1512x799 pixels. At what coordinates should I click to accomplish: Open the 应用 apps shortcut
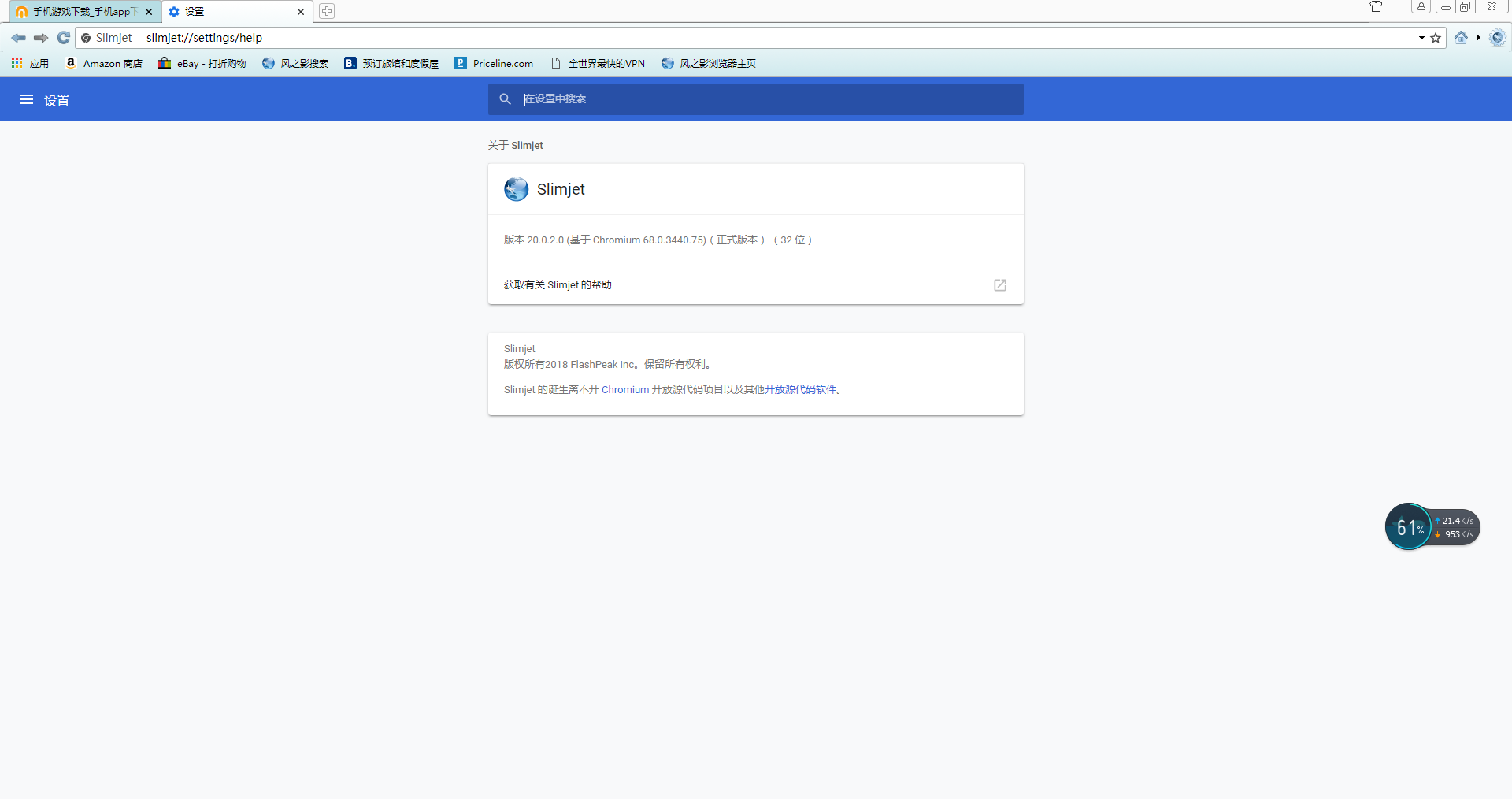pos(30,63)
